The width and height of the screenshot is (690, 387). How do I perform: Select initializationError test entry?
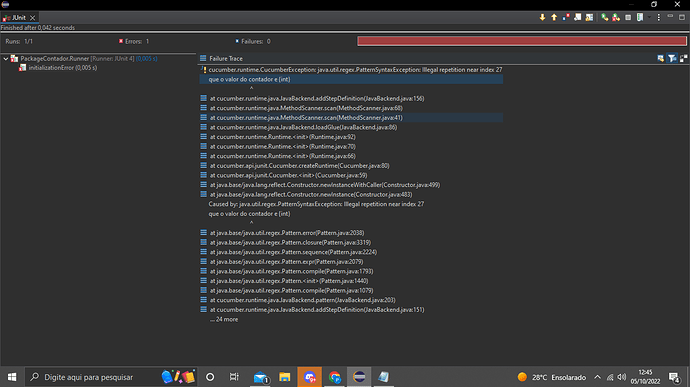[x=62, y=68]
